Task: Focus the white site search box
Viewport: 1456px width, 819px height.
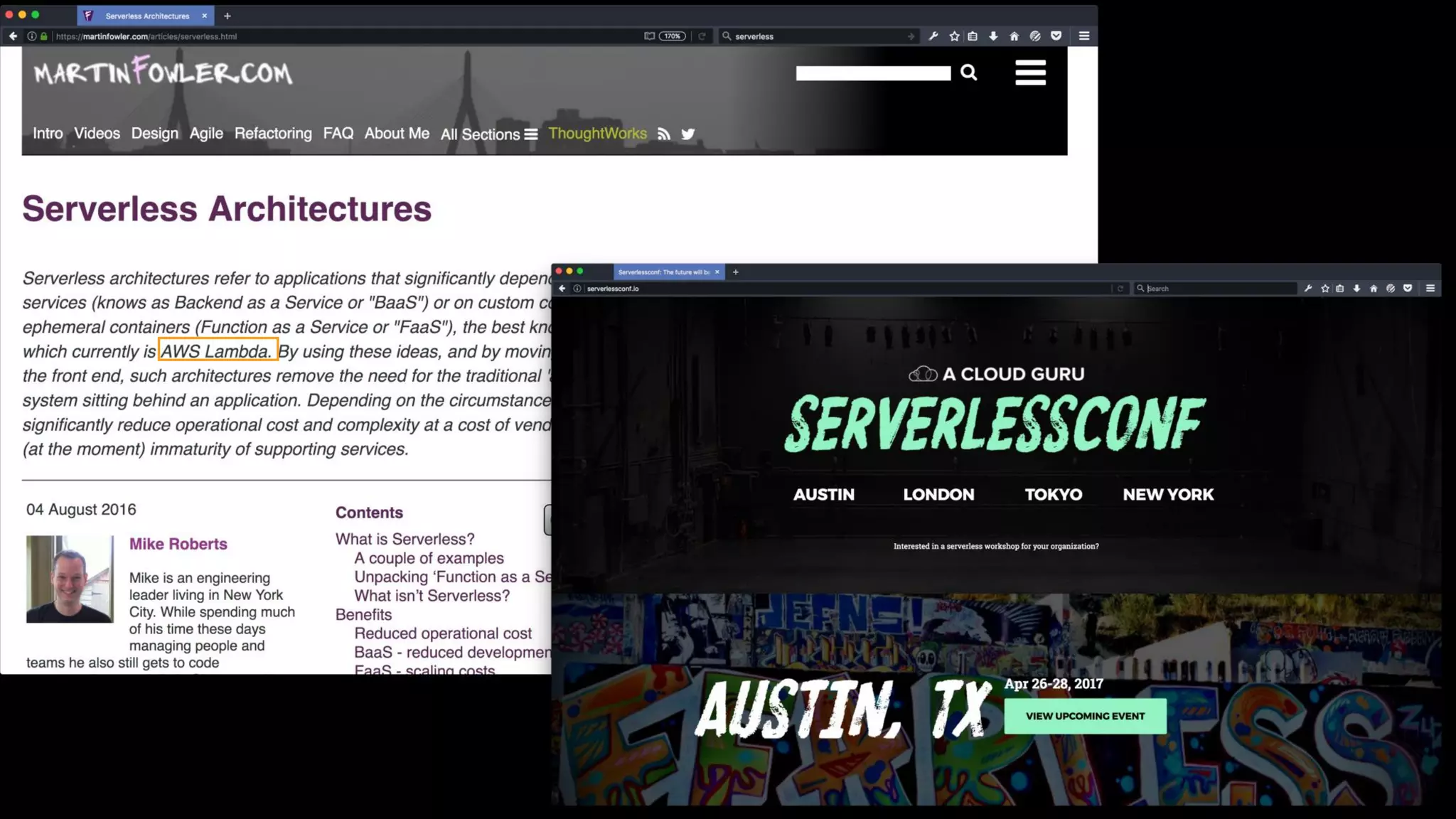Action: 873,73
